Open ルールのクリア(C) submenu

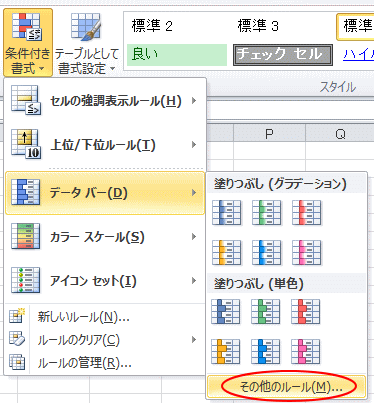pos(105,340)
